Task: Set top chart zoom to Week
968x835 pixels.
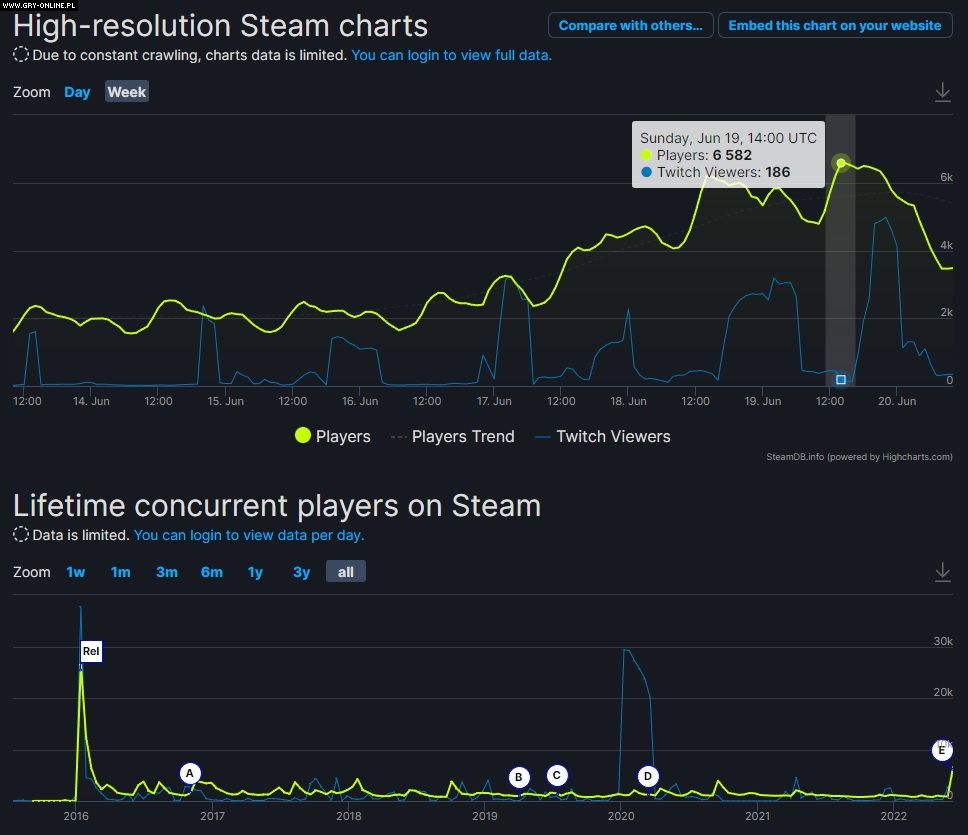Action: (127, 92)
